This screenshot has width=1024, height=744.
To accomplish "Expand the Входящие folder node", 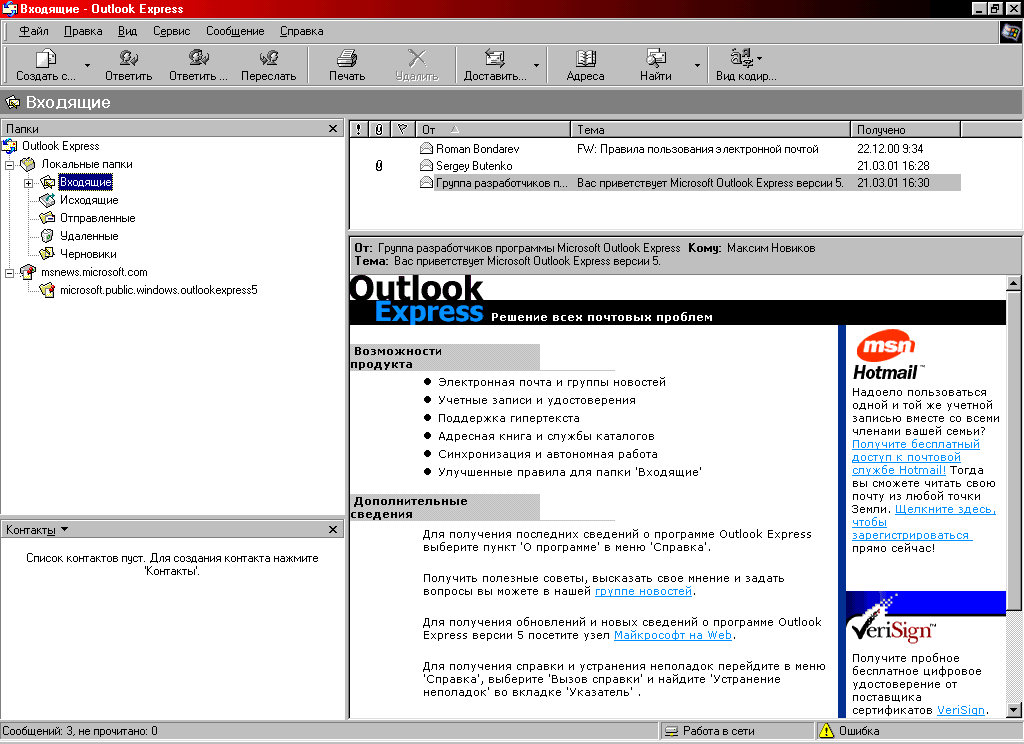I will [x=28, y=183].
